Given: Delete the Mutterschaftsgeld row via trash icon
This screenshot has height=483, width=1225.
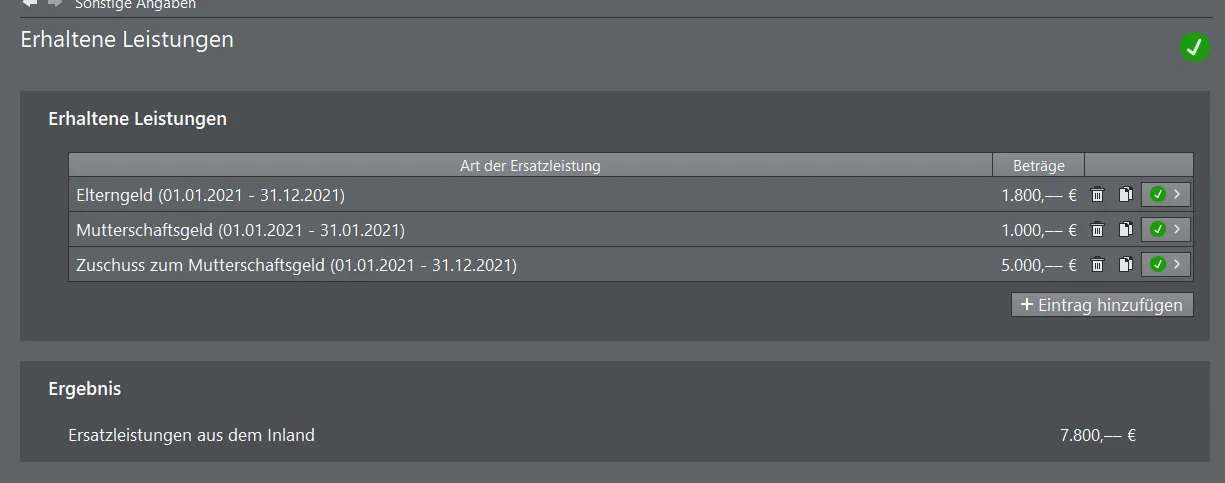Looking at the screenshot, I should click(x=1097, y=230).
